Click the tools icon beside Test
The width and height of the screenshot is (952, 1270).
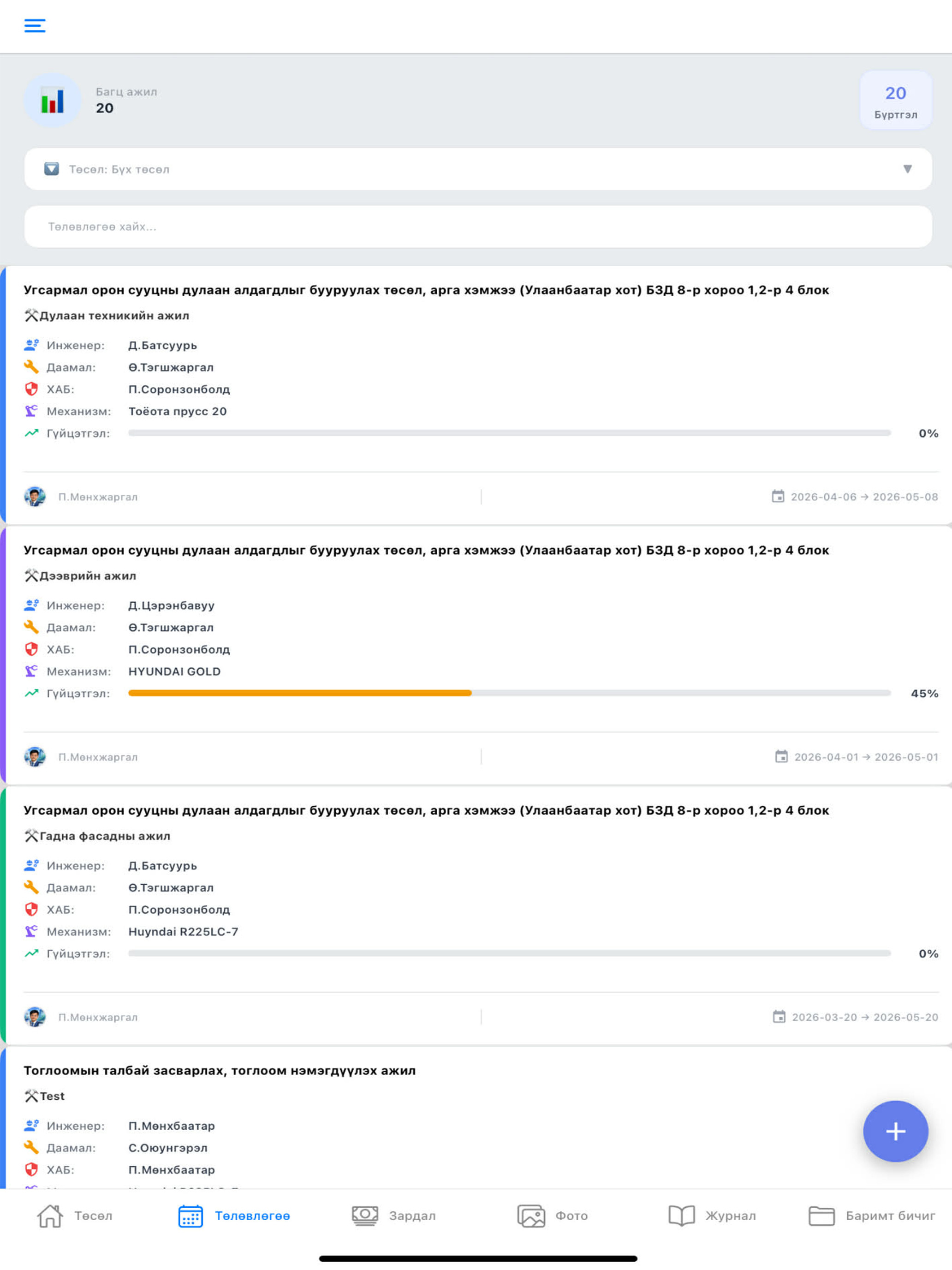(31, 1096)
